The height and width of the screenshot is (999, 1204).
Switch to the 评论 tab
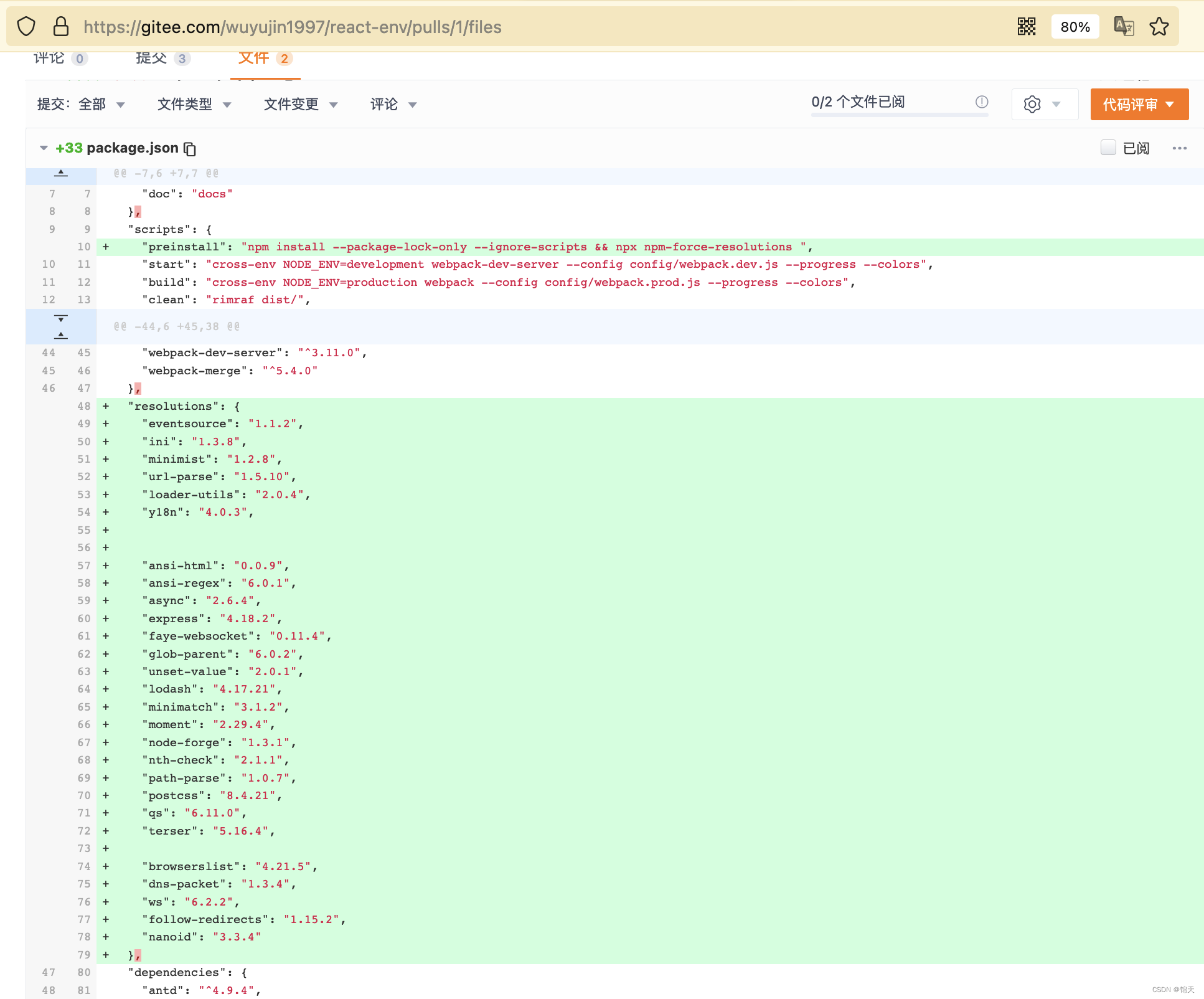60,59
